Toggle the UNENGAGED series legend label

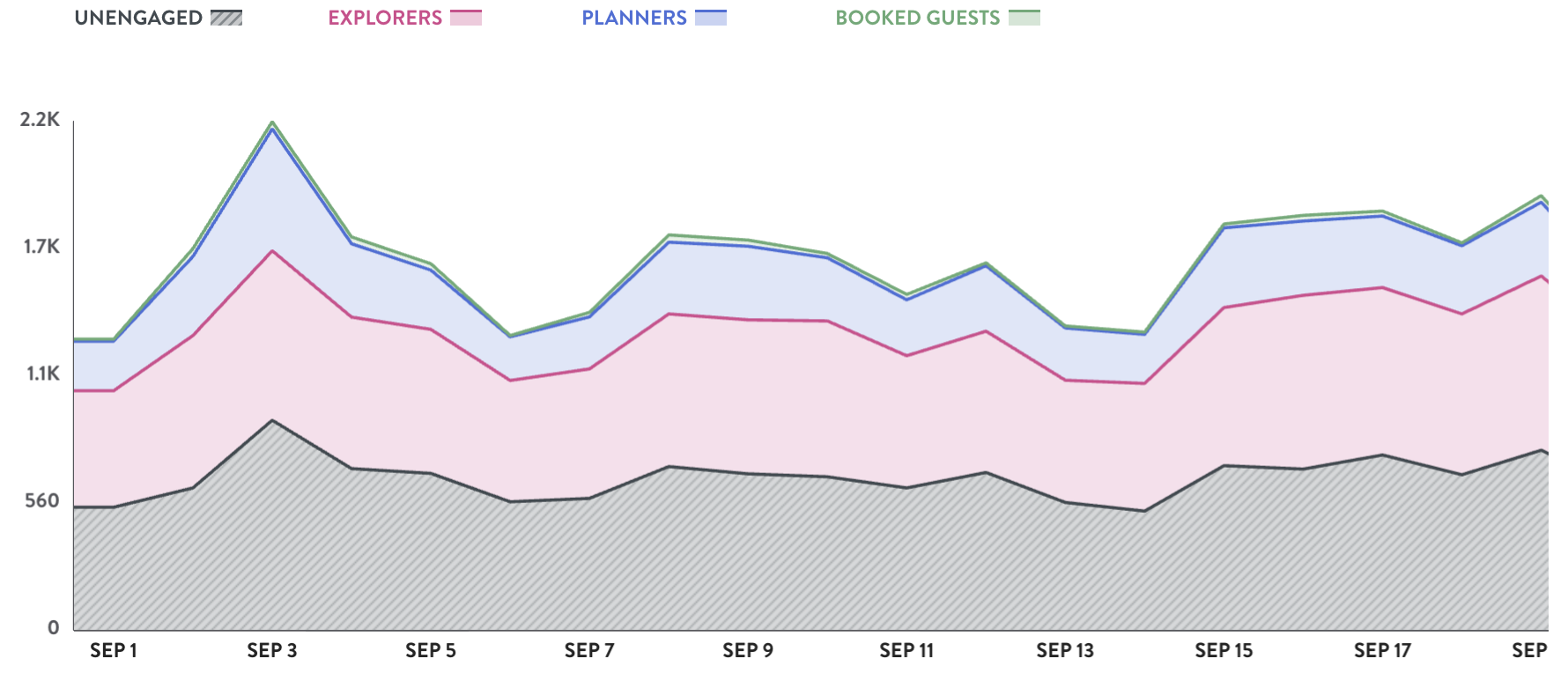tap(138, 18)
